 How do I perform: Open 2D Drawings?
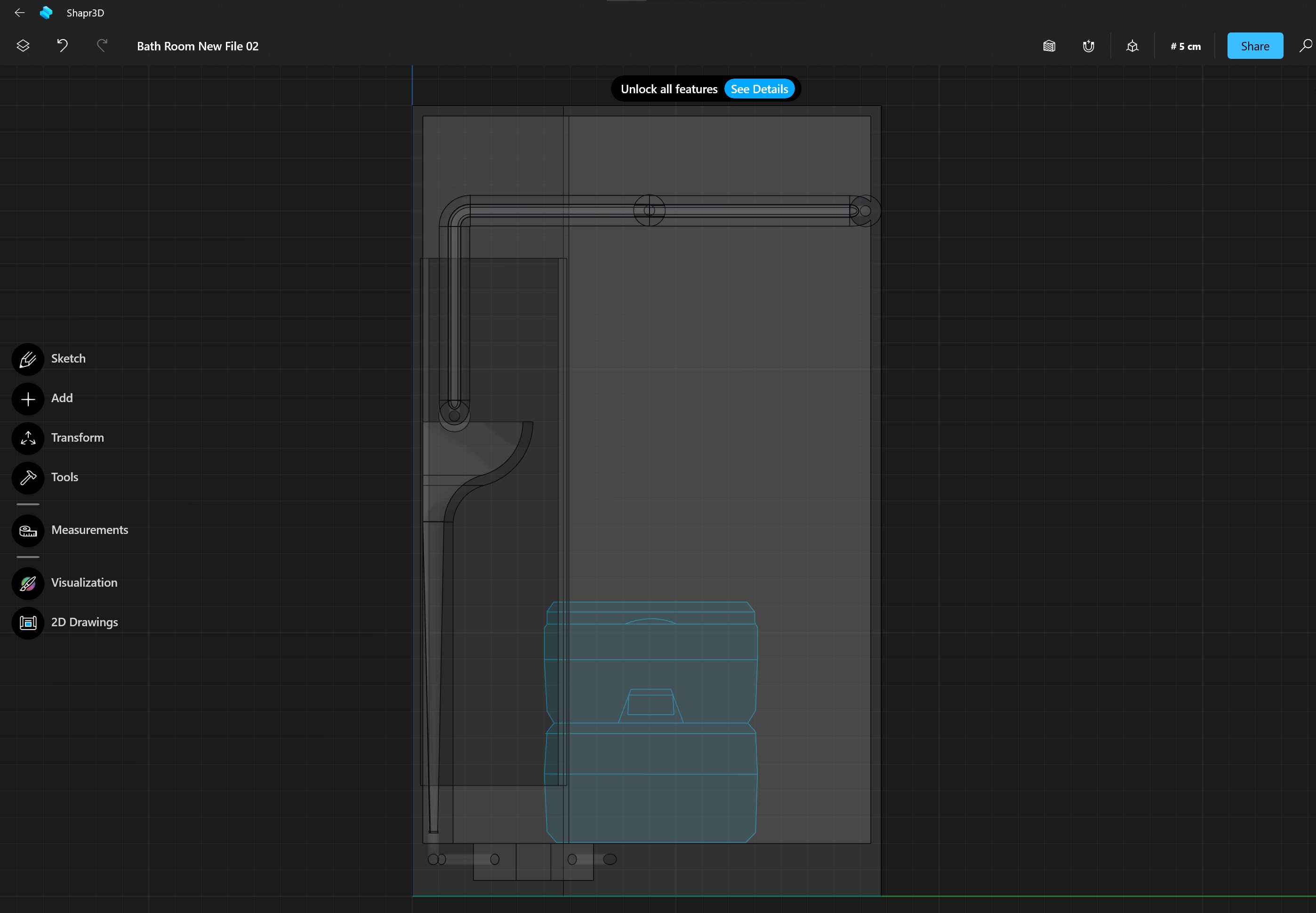27,622
